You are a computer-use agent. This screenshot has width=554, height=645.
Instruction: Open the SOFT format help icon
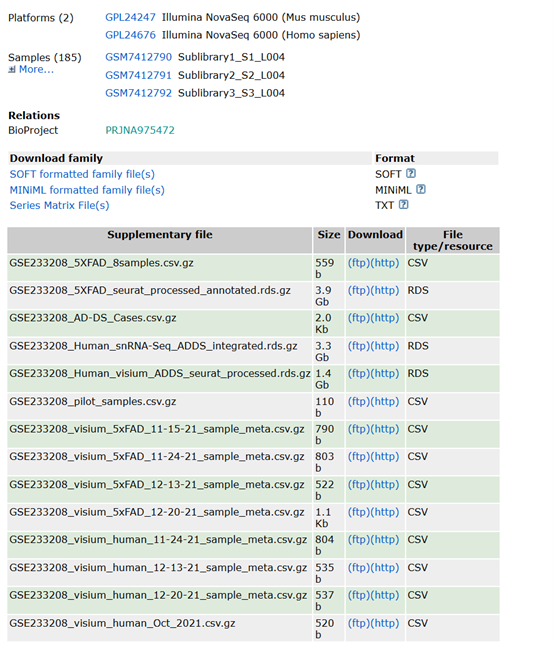(x=410, y=174)
